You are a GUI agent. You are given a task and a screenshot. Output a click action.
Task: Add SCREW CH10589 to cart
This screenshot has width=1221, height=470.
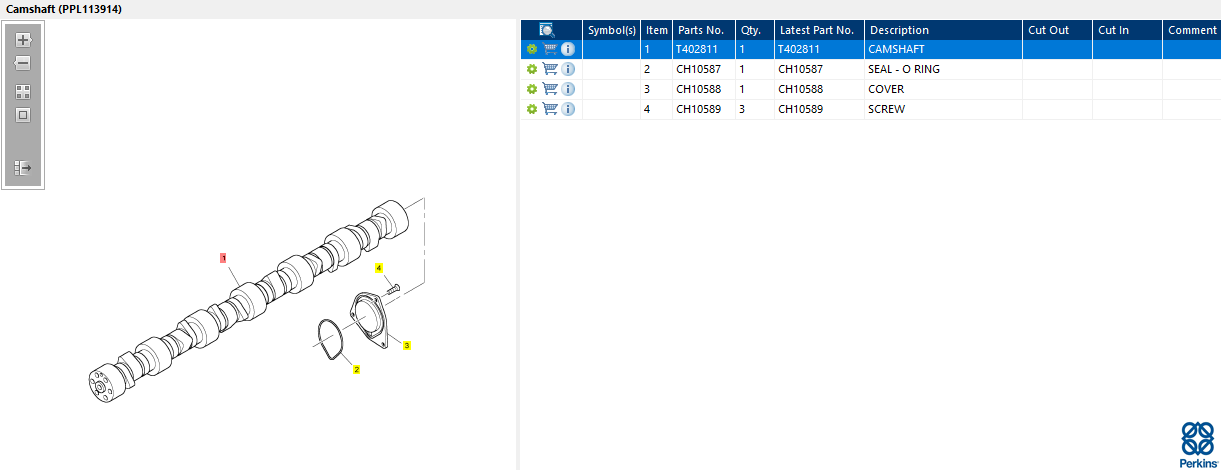[550, 109]
